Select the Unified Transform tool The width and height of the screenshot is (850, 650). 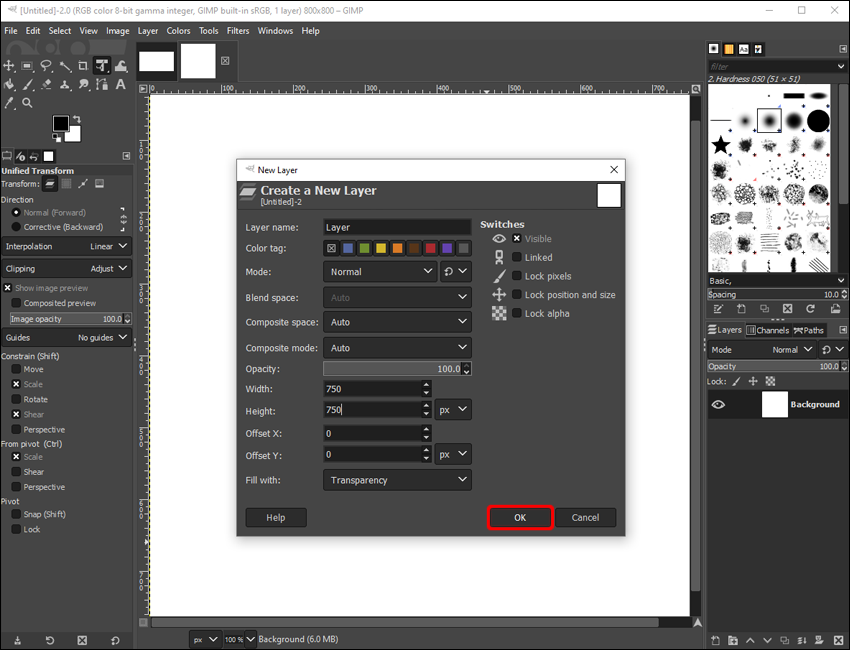point(101,66)
